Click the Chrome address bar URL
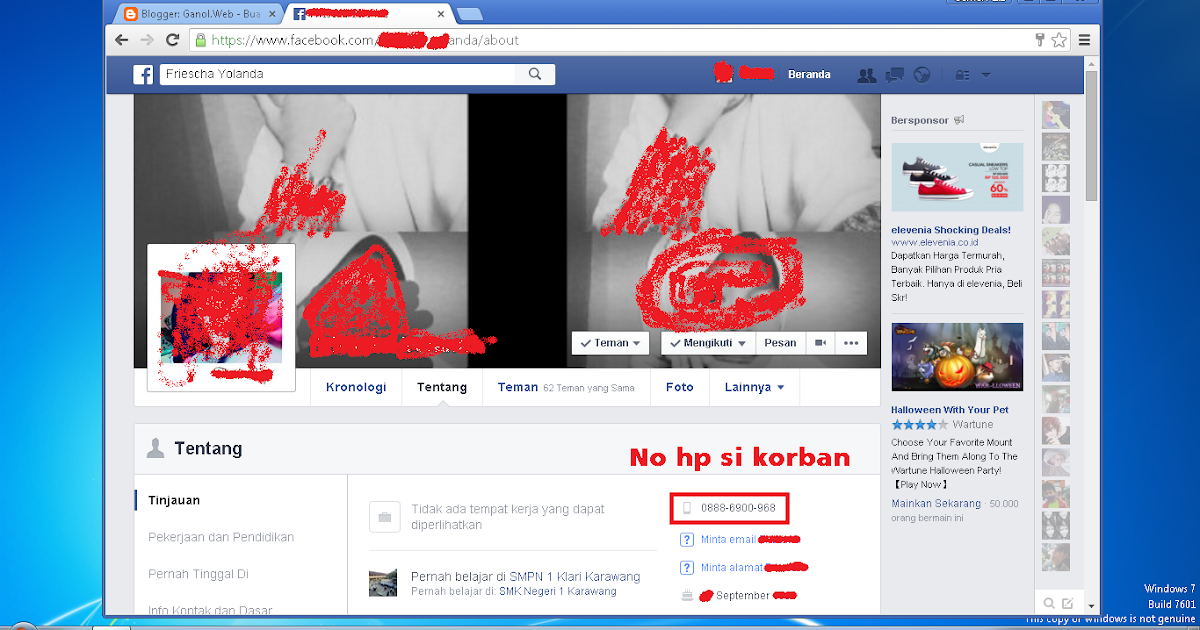The width and height of the screenshot is (1200, 630). pyautogui.click(x=365, y=41)
